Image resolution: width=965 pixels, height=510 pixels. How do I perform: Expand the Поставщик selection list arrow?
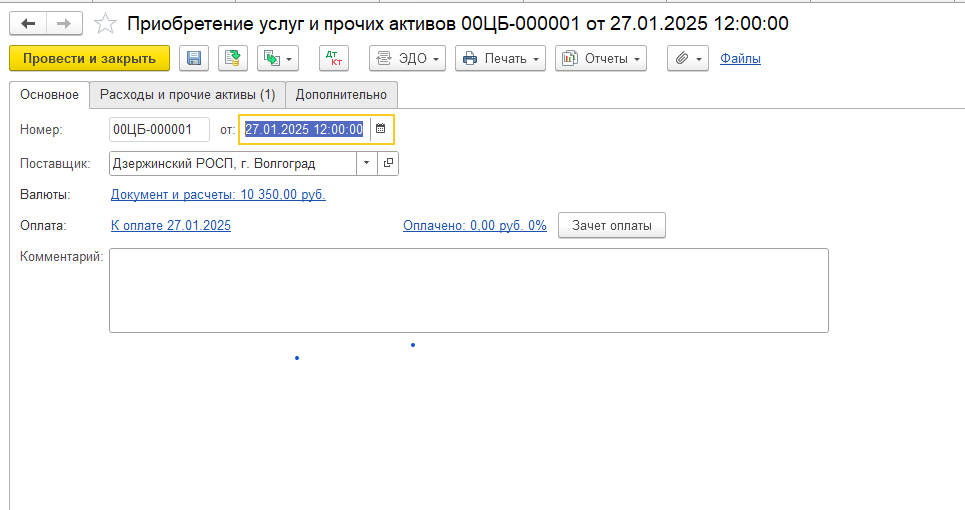point(366,163)
